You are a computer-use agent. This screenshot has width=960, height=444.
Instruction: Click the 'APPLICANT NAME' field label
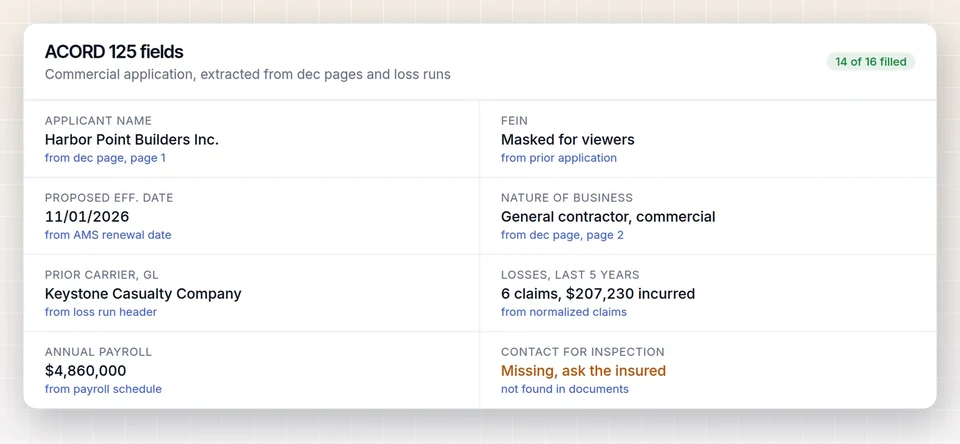click(x=98, y=121)
